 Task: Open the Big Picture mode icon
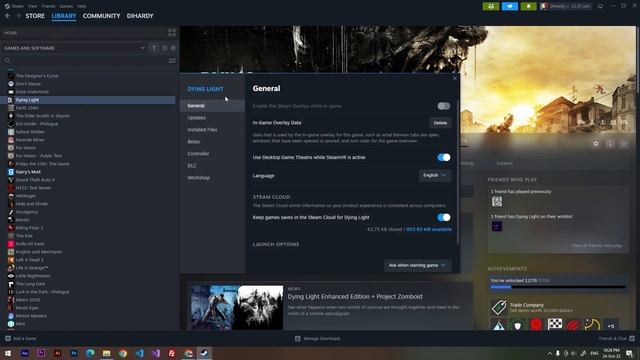point(600,6)
